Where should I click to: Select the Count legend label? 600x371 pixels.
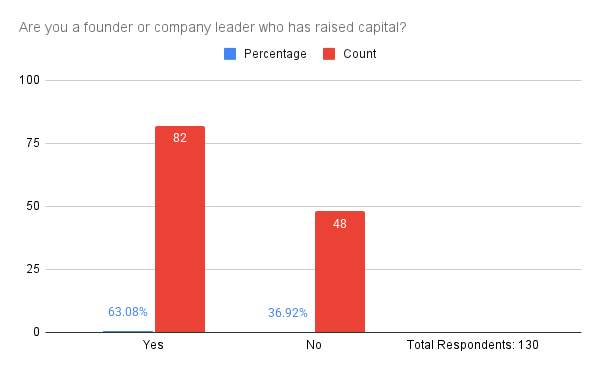coord(360,54)
